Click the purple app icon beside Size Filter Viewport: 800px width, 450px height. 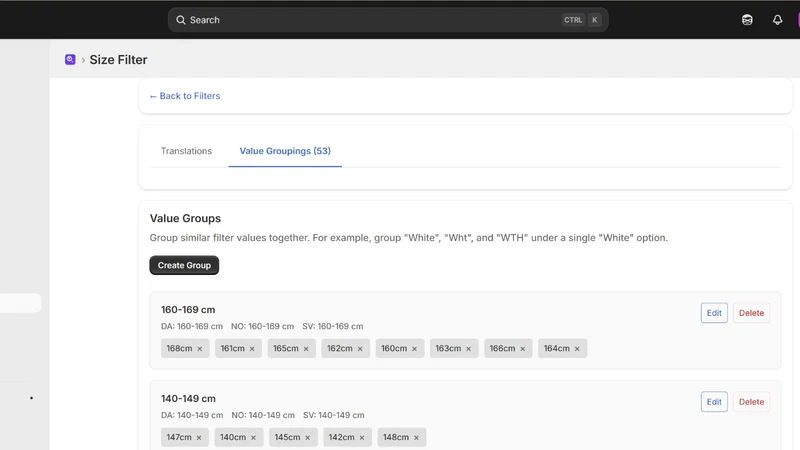(x=70, y=60)
